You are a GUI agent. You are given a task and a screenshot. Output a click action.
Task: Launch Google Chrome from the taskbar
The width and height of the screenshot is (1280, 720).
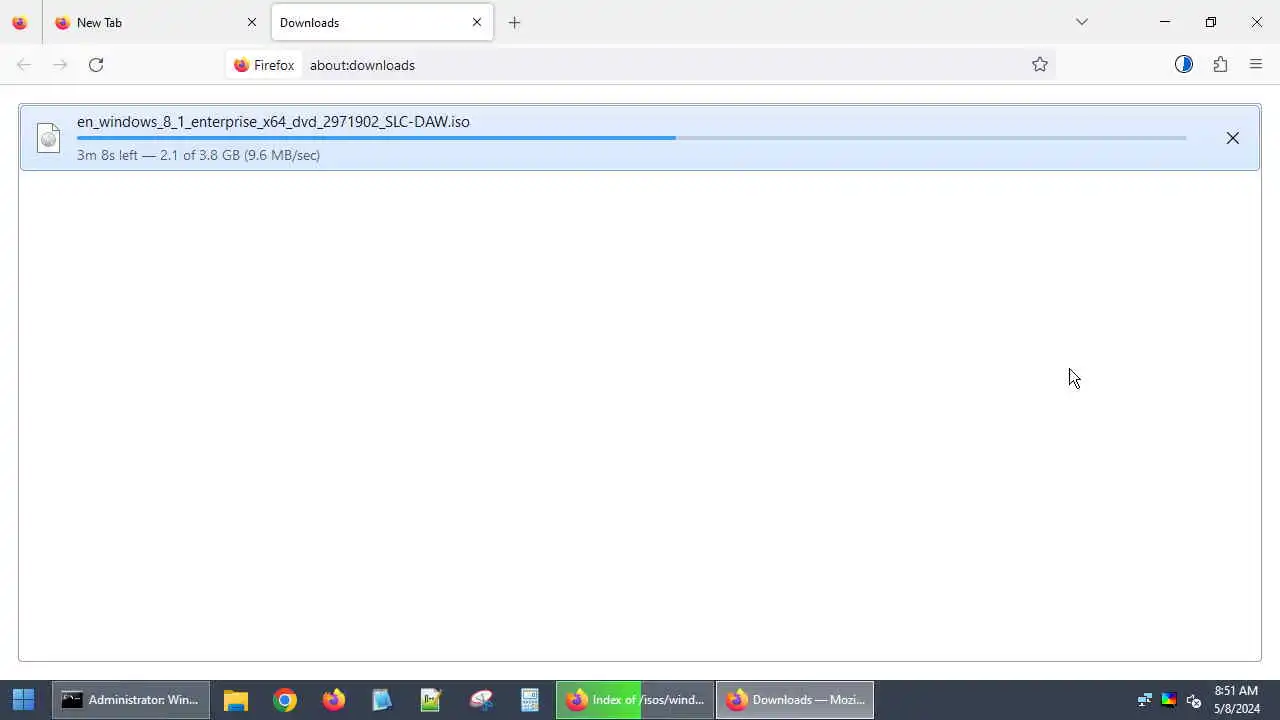pos(285,700)
